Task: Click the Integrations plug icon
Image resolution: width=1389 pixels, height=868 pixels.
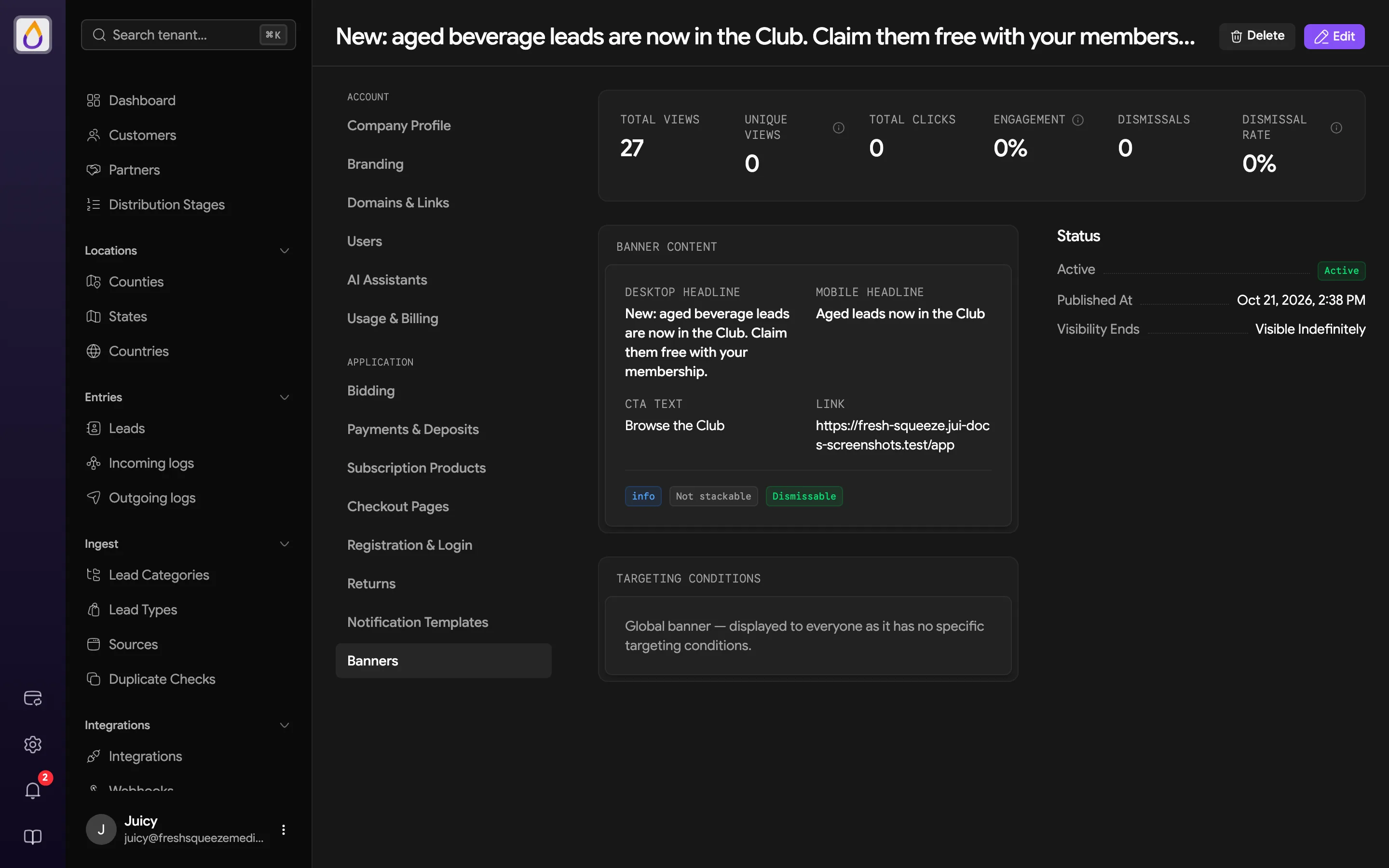Action: click(x=94, y=757)
